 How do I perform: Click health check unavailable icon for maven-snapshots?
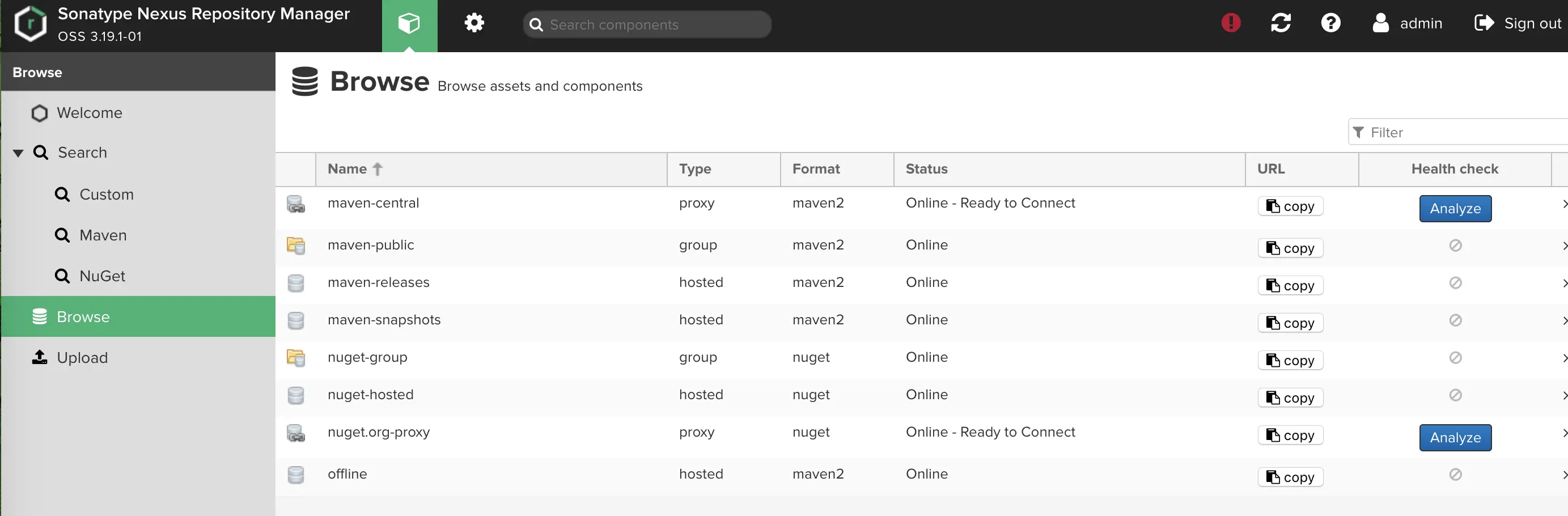tap(1455, 320)
